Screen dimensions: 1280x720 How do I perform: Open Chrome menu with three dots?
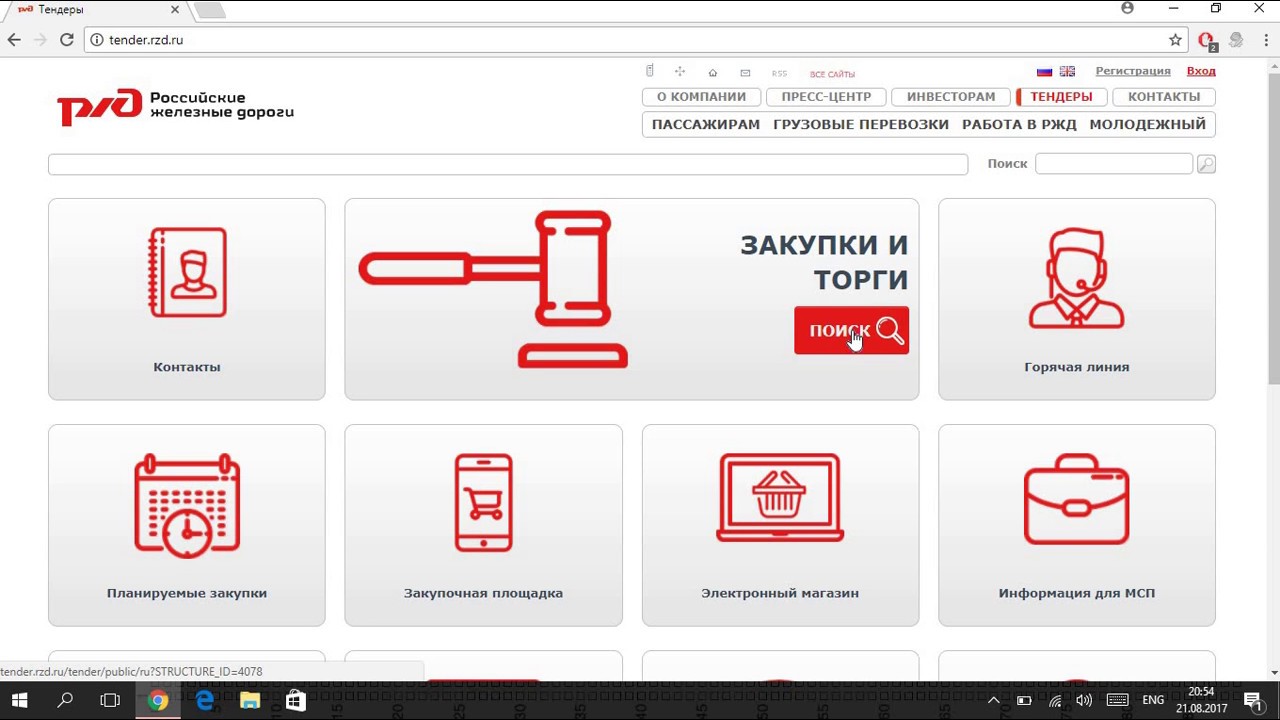tap(1264, 40)
